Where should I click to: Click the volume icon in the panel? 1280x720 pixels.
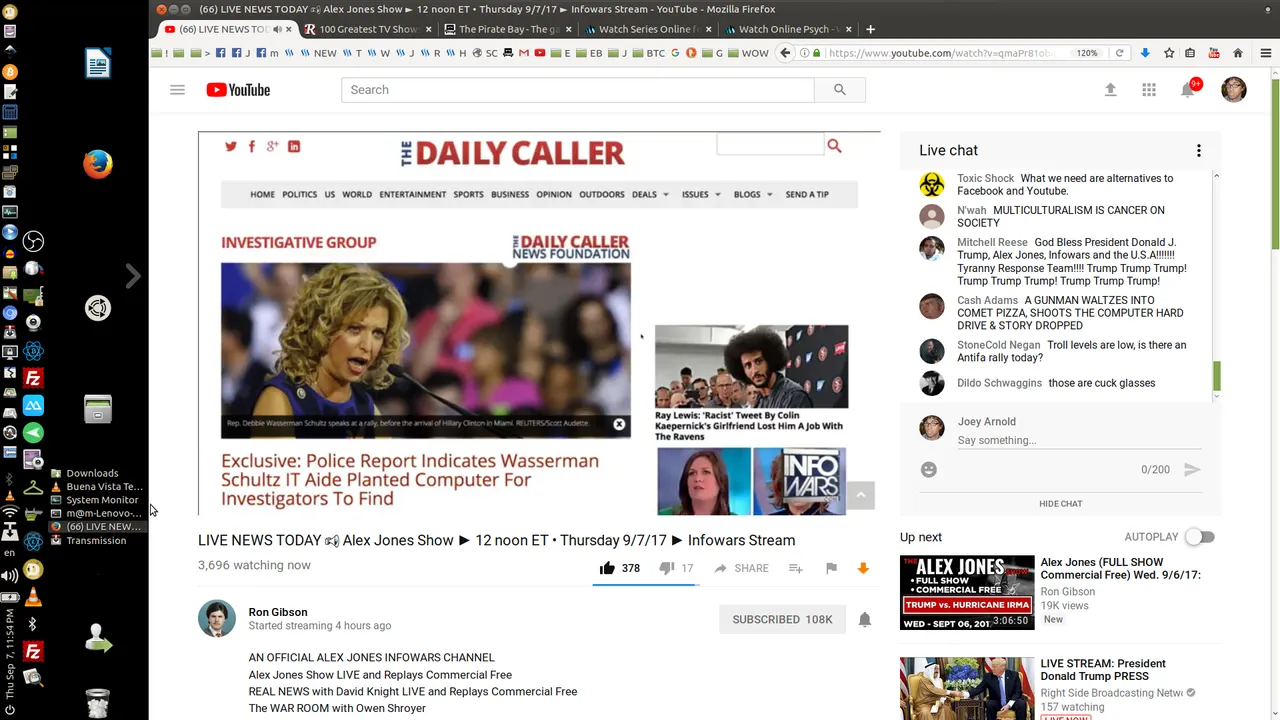pos(10,575)
